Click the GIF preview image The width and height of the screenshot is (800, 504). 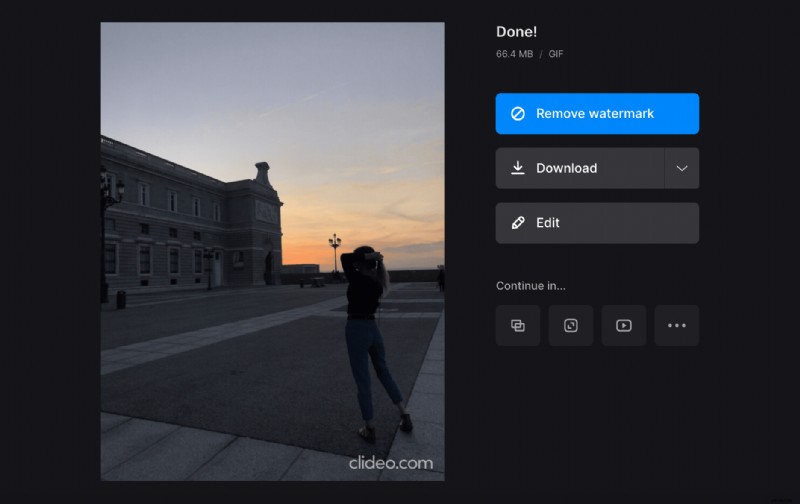point(272,251)
